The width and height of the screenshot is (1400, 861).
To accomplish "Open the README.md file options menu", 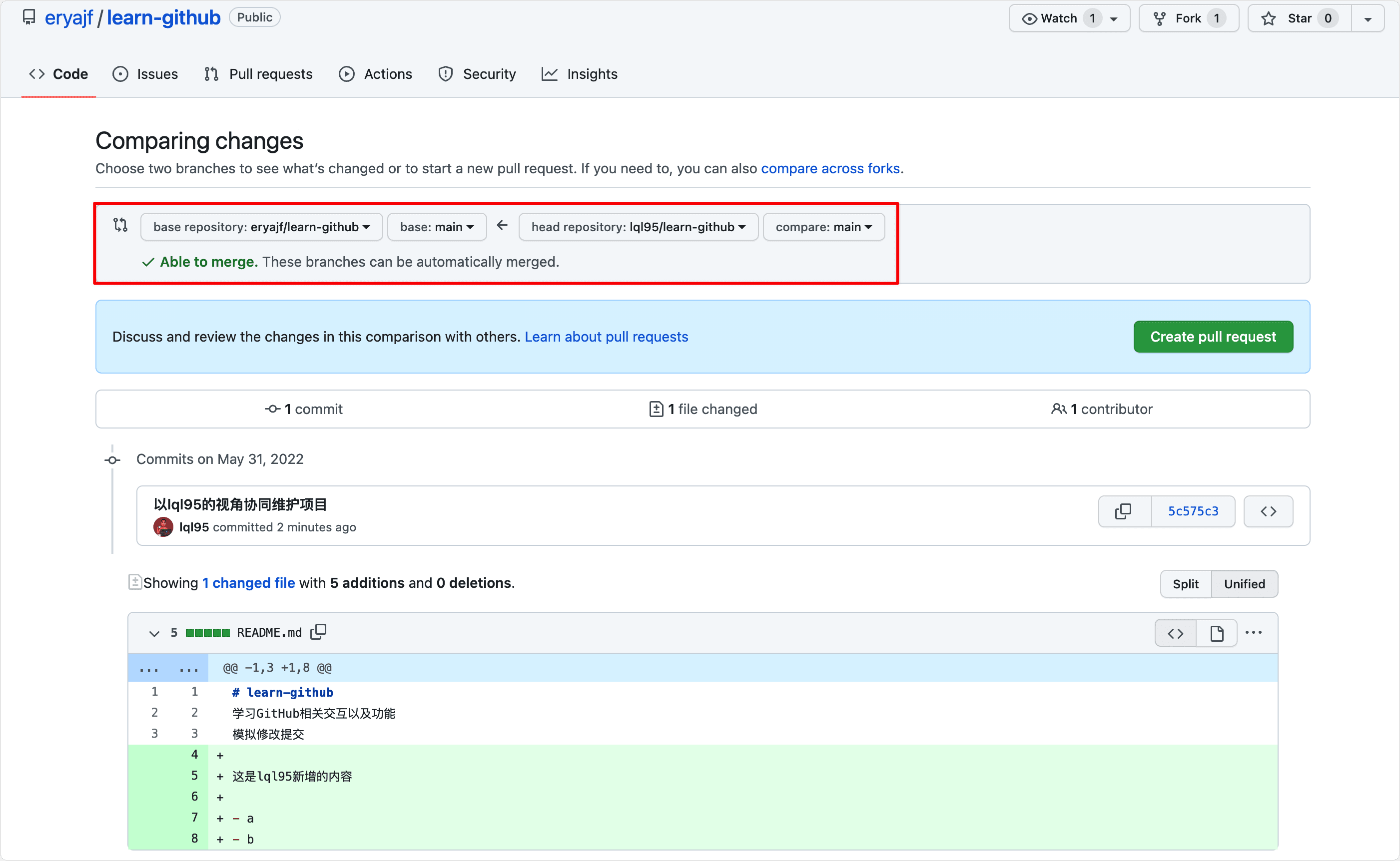I will point(1253,632).
